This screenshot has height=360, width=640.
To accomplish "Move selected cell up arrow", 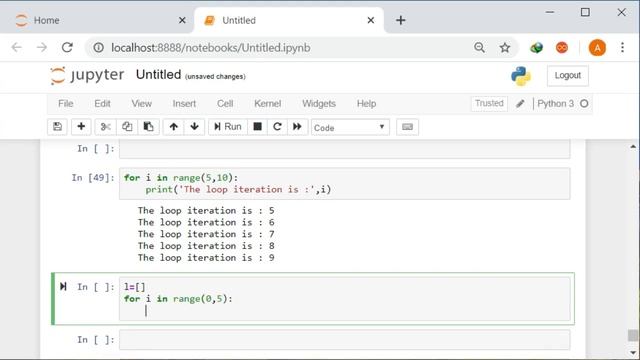I will tap(173, 127).
